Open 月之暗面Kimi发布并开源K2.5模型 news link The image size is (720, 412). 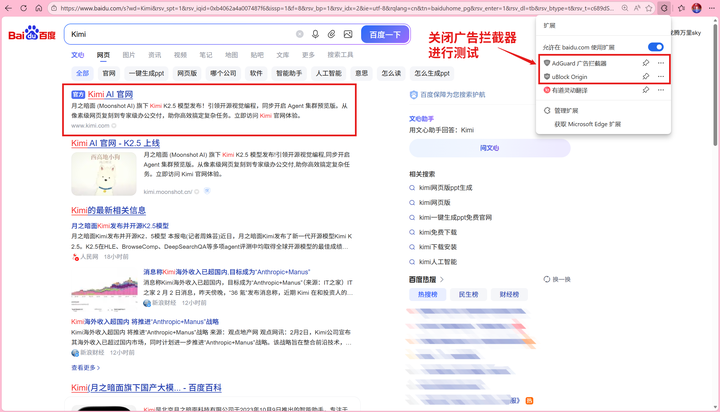point(120,226)
